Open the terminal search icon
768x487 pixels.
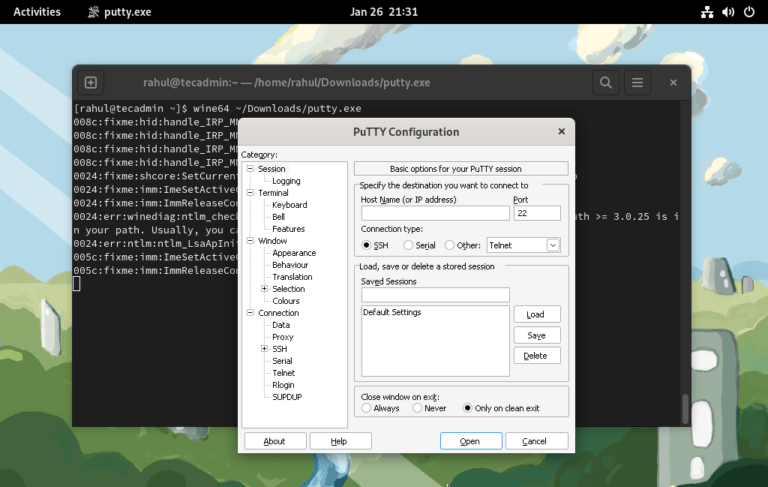(605, 82)
